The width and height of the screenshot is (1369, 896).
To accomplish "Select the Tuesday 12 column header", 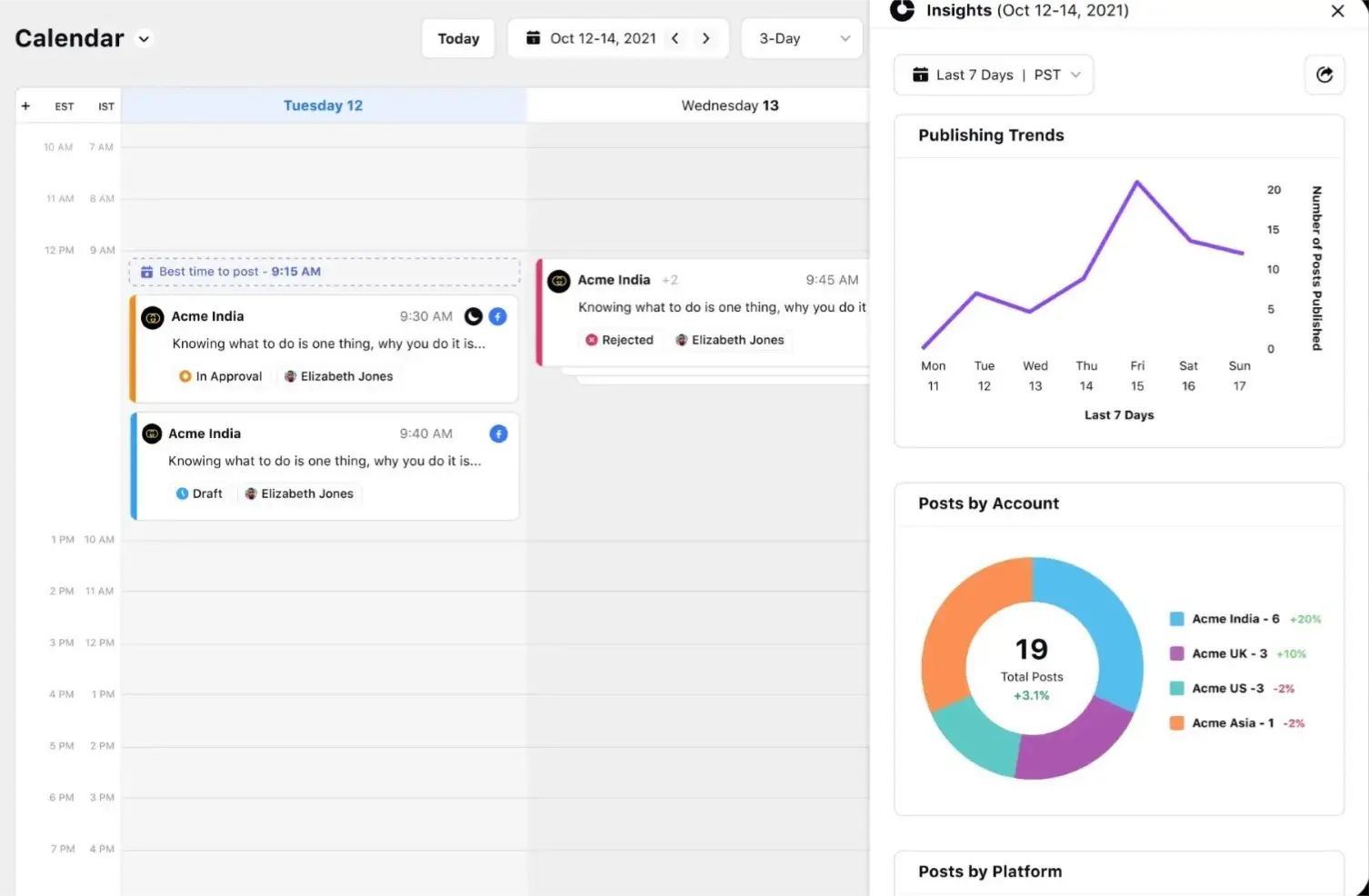I will coord(323,105).
